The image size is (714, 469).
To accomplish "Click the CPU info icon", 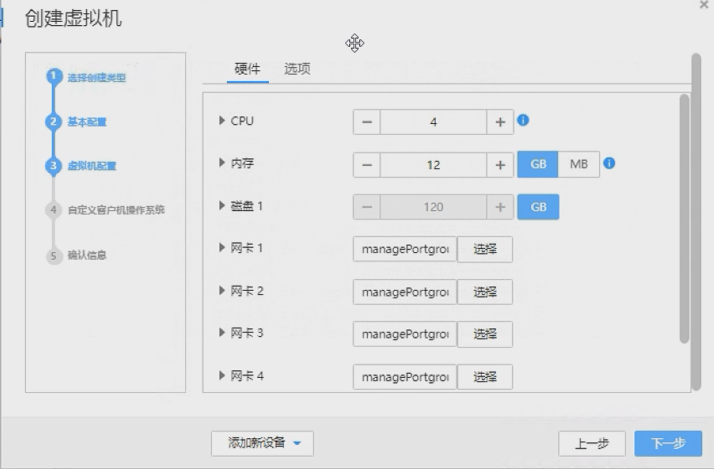I will (523, 121).
